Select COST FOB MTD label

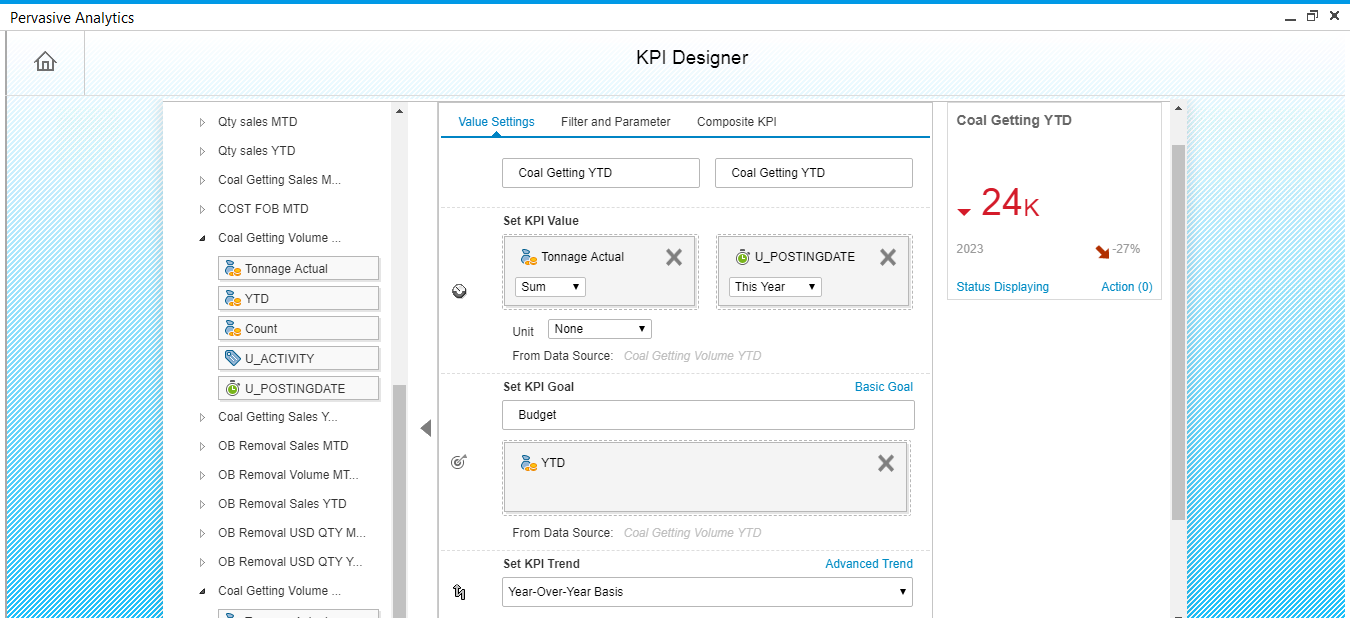coord(263,209)
